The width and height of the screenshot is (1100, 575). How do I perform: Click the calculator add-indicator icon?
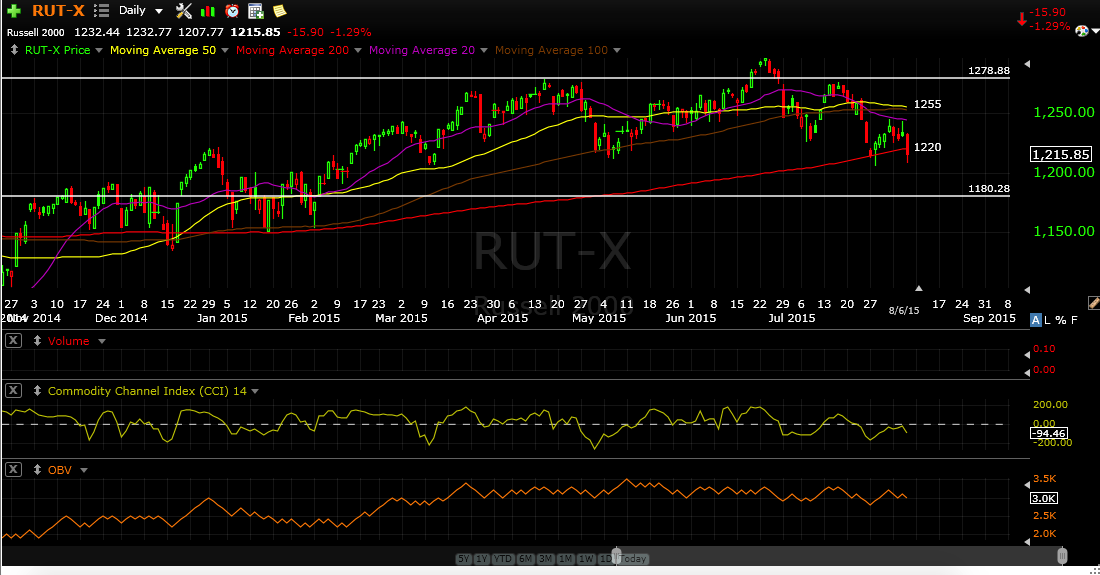click(x=256, y=11)
